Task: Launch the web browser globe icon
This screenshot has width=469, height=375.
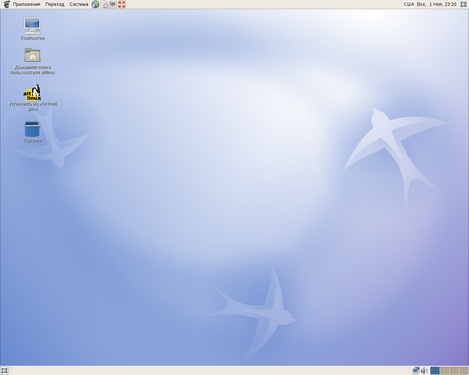Action: pyautogui.click(x=95, y=4)
